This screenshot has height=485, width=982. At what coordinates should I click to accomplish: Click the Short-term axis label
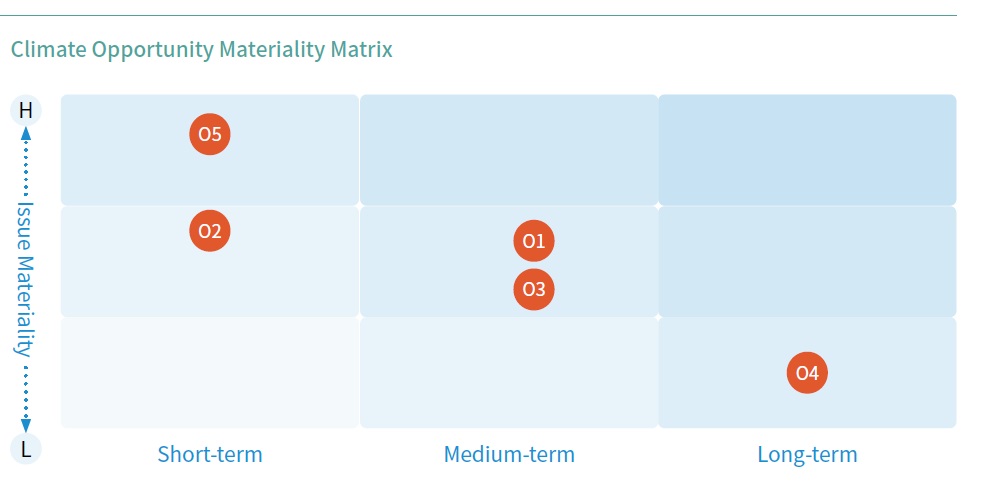point(210,454)
